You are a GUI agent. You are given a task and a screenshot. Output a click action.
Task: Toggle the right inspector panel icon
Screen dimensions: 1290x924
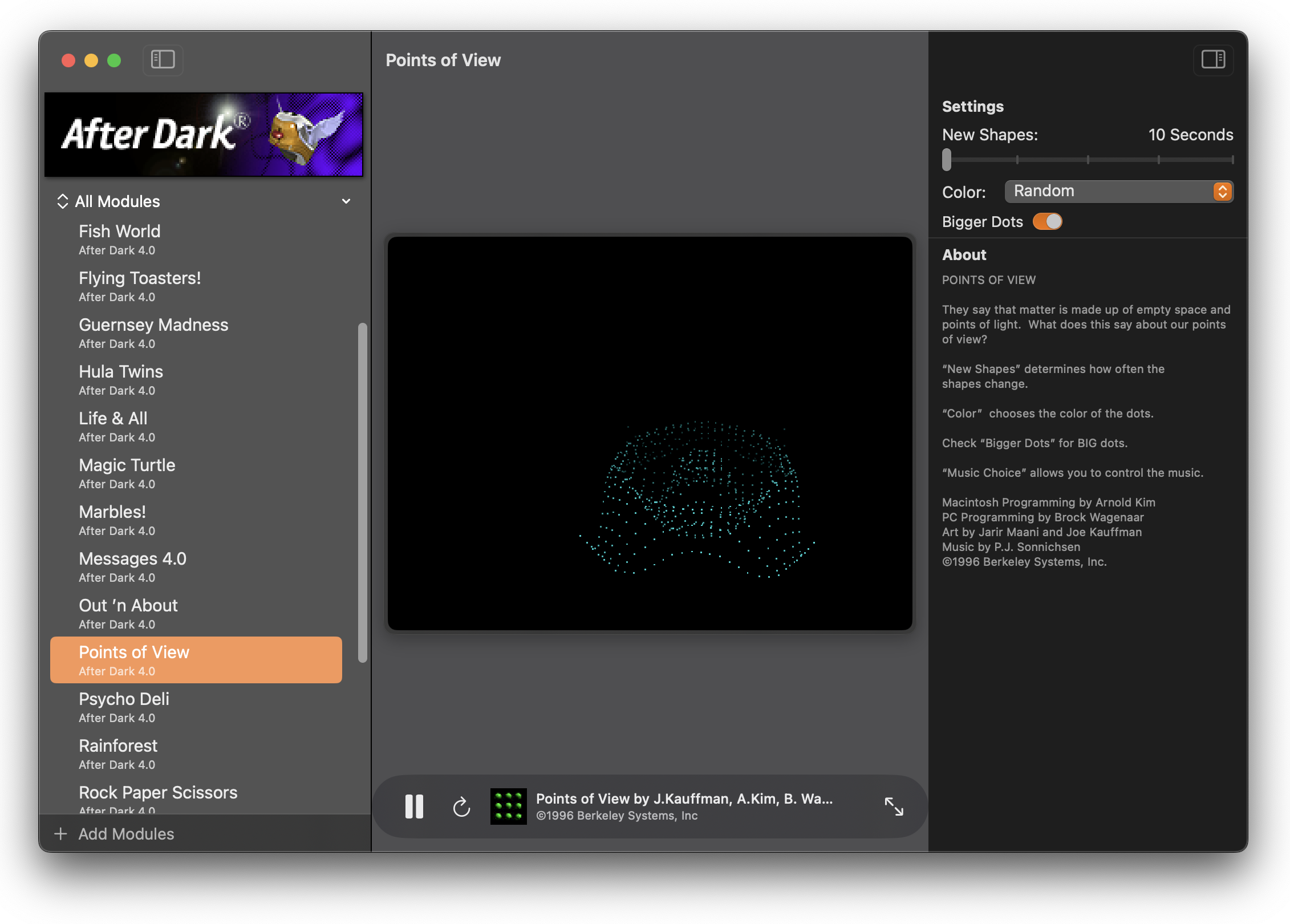click(1213, 59)
